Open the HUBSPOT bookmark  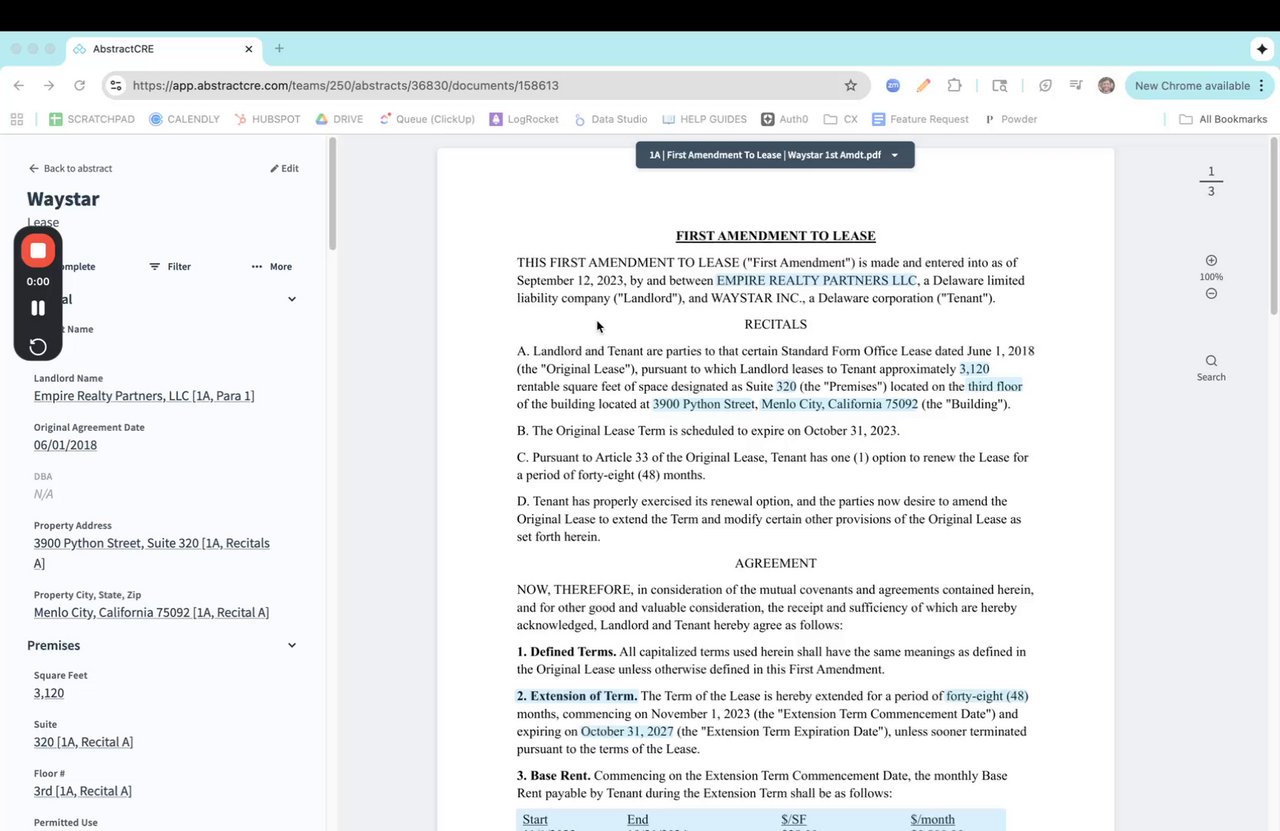tap(267, 119)
